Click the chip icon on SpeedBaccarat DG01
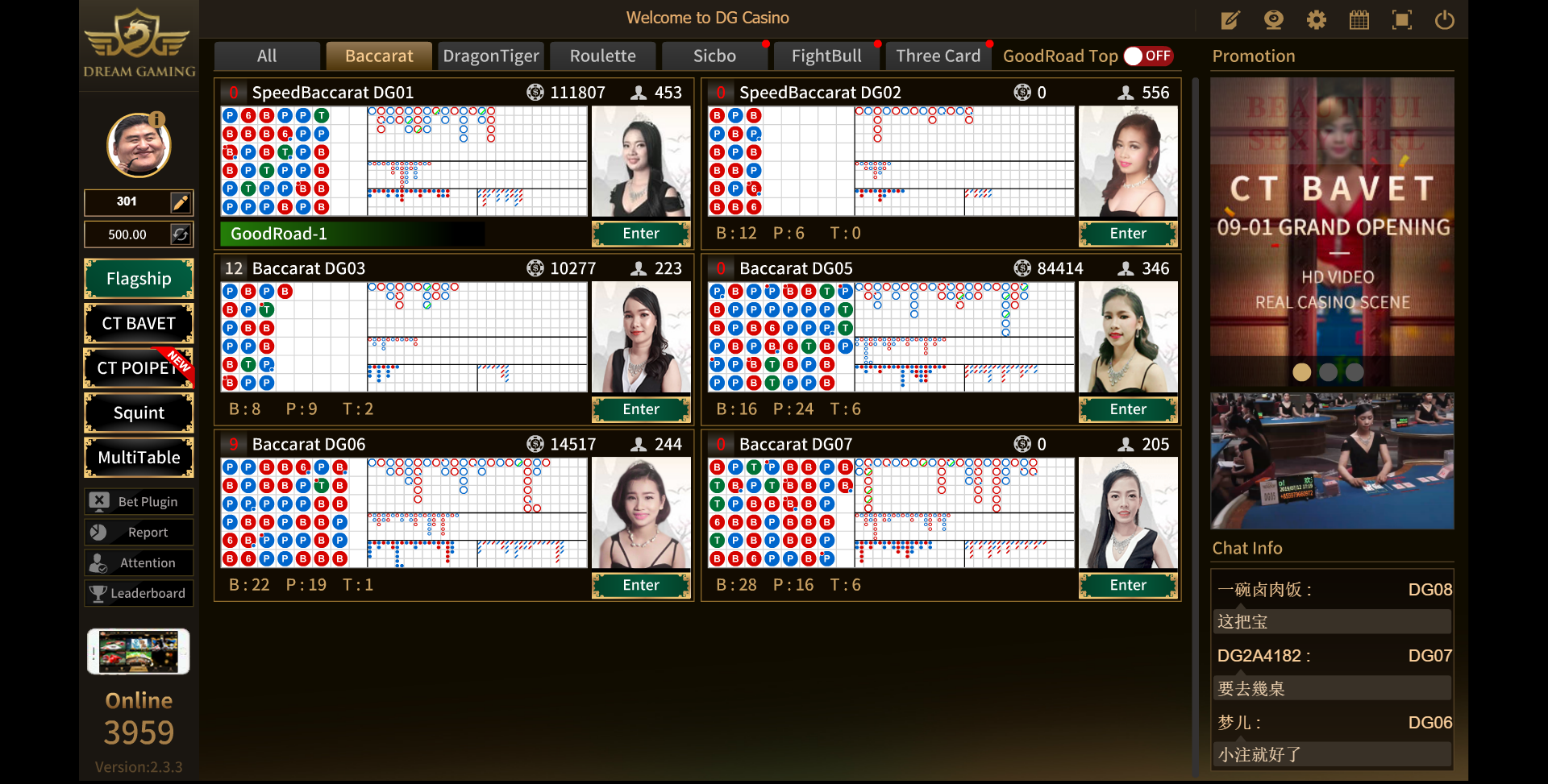Screen dimensions: 1548x784 click(535, 93)
